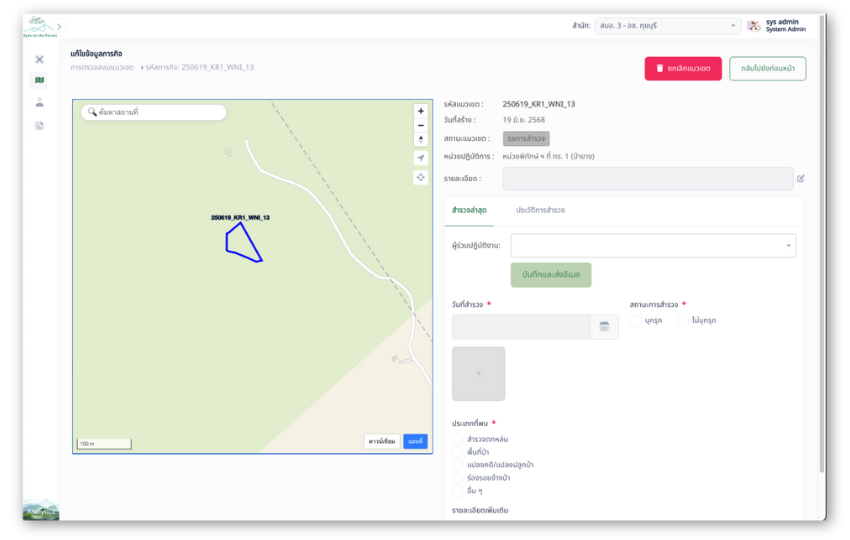
Task: Select the ไม่บุกรุก survey status option
Action: (x=683, y=321)
